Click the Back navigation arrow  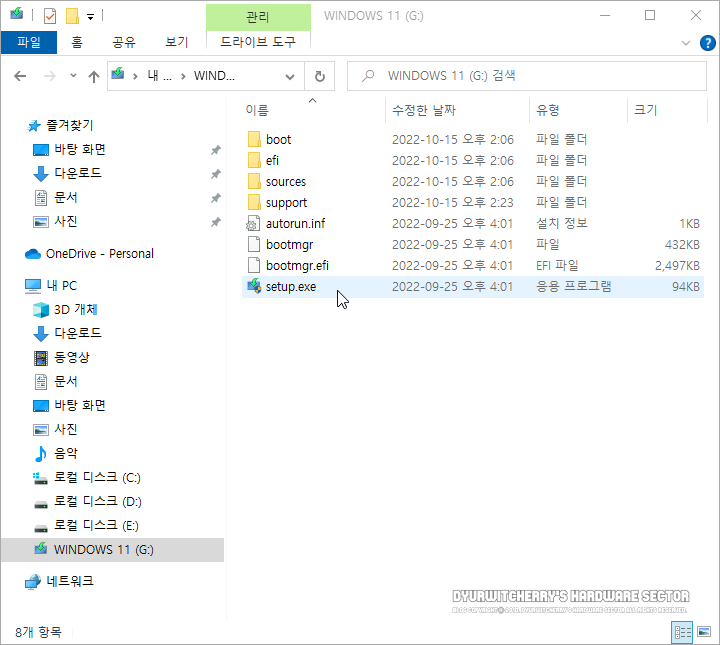point(20,76)
